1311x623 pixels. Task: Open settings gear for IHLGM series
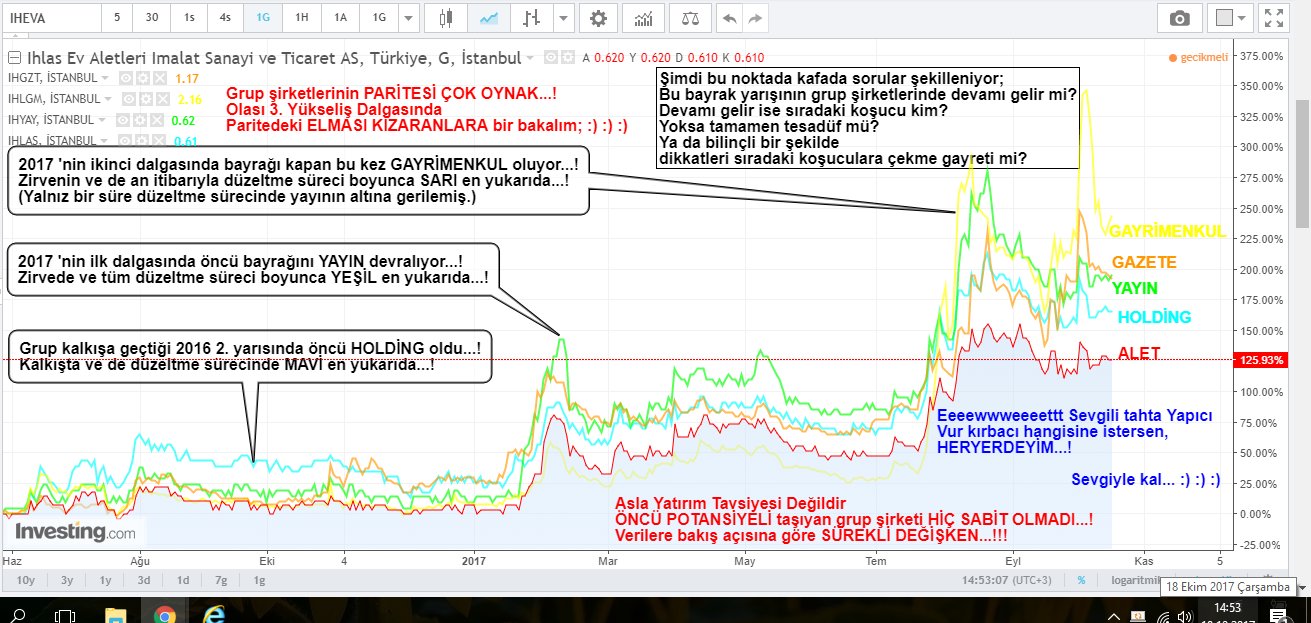145,99
